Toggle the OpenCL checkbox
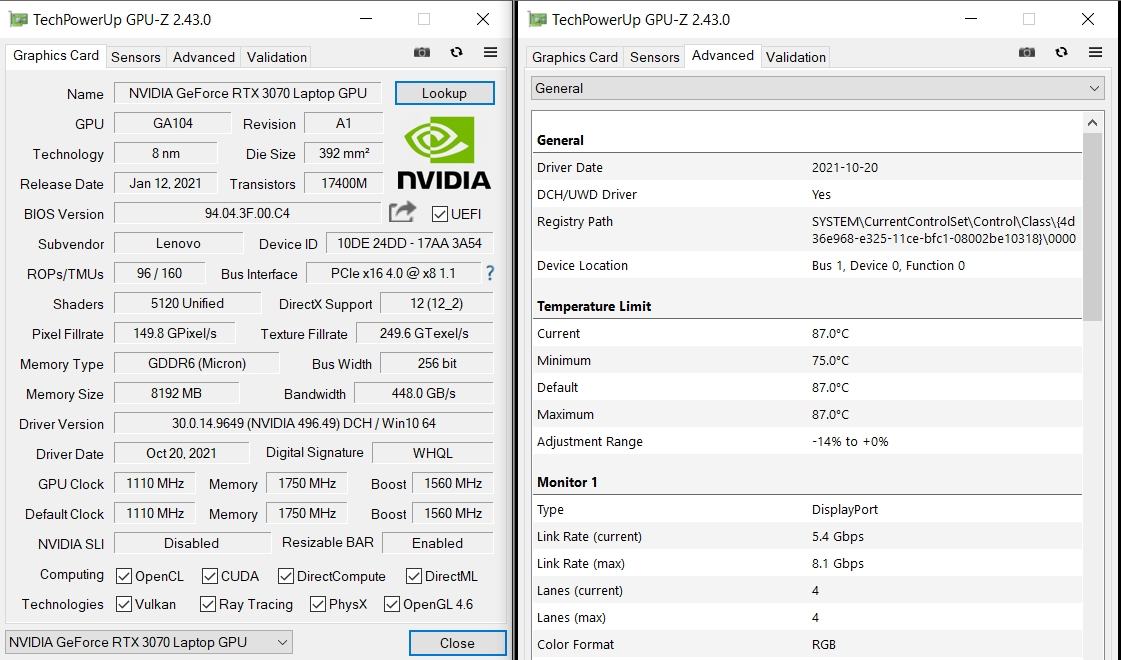 [124, 576]
